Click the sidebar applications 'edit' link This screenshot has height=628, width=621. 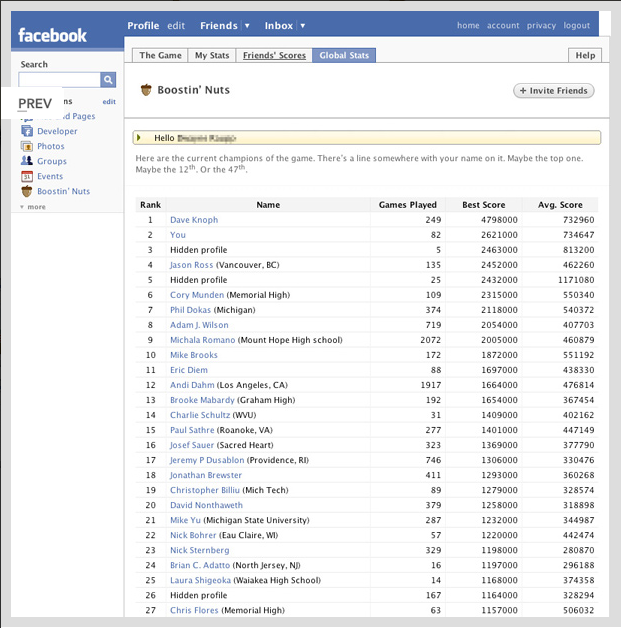[x=109, y=102]
